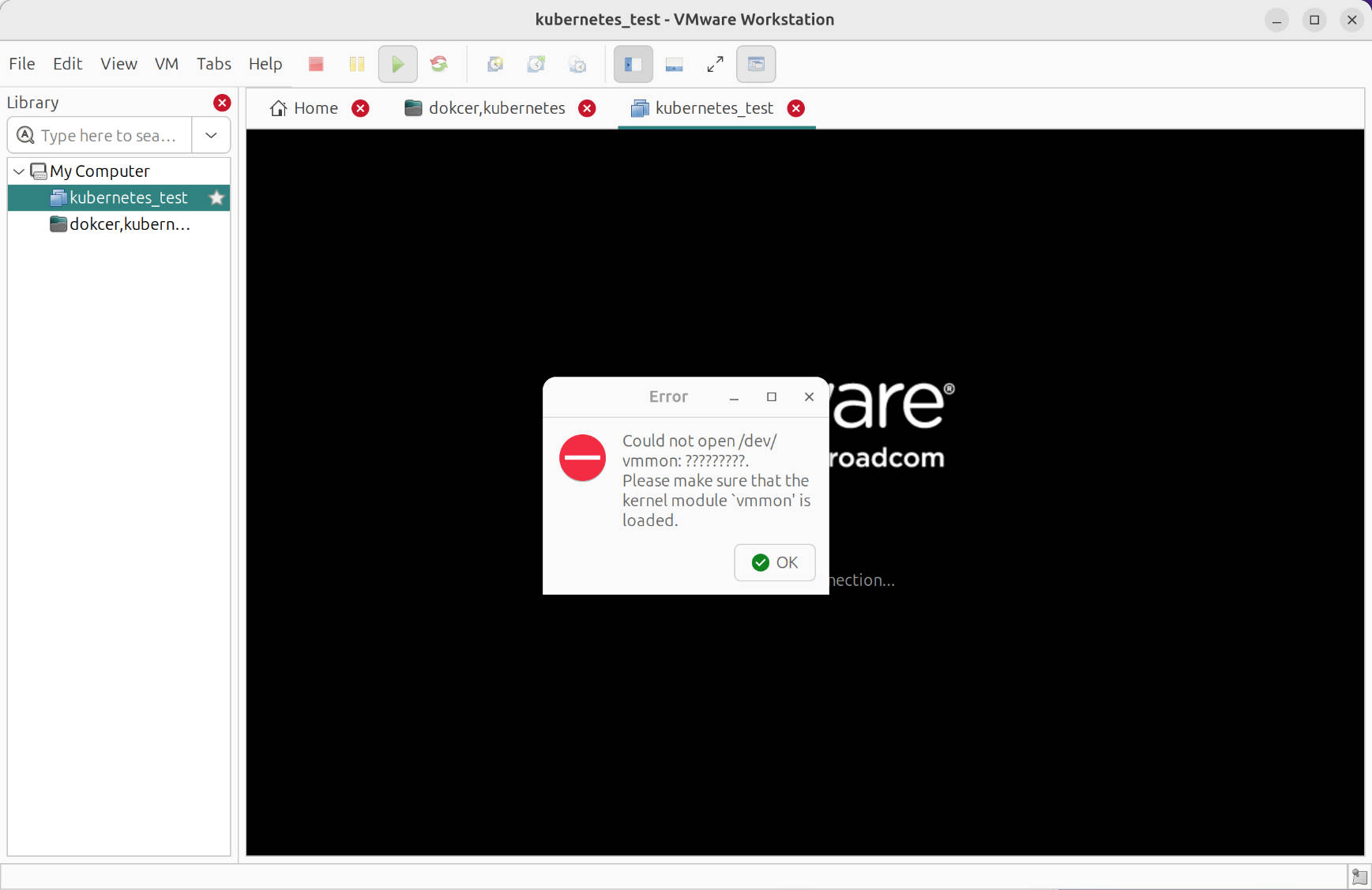Switch to the dokcer,kubernetes tab

[496, 108]
